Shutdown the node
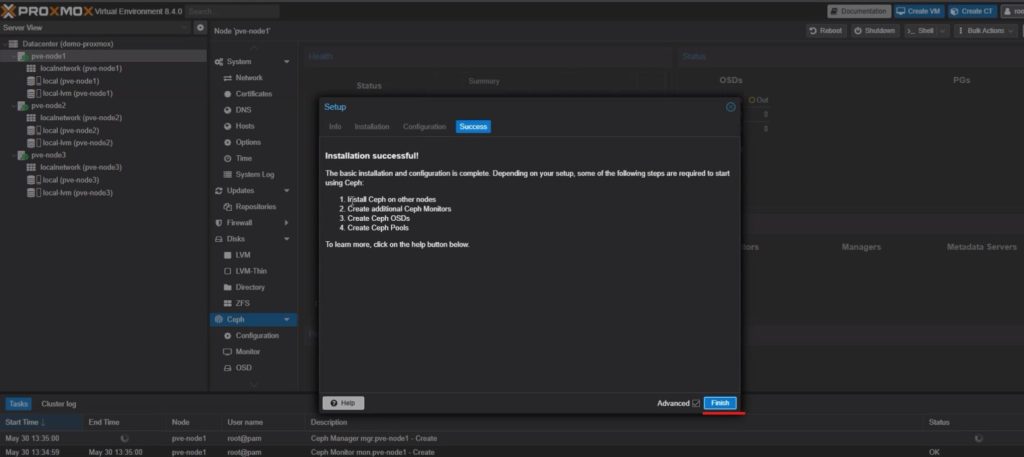1024x457 pixels. coord(874,31)
